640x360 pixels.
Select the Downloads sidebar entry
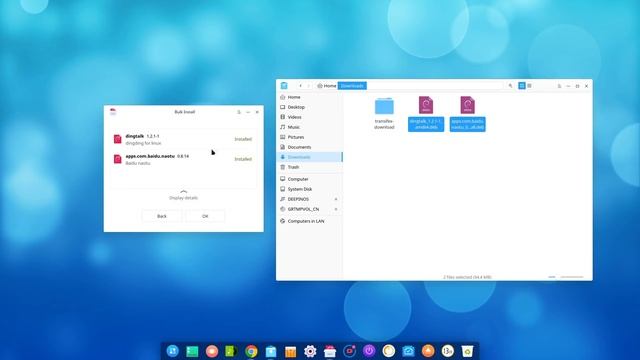(309, 157)
